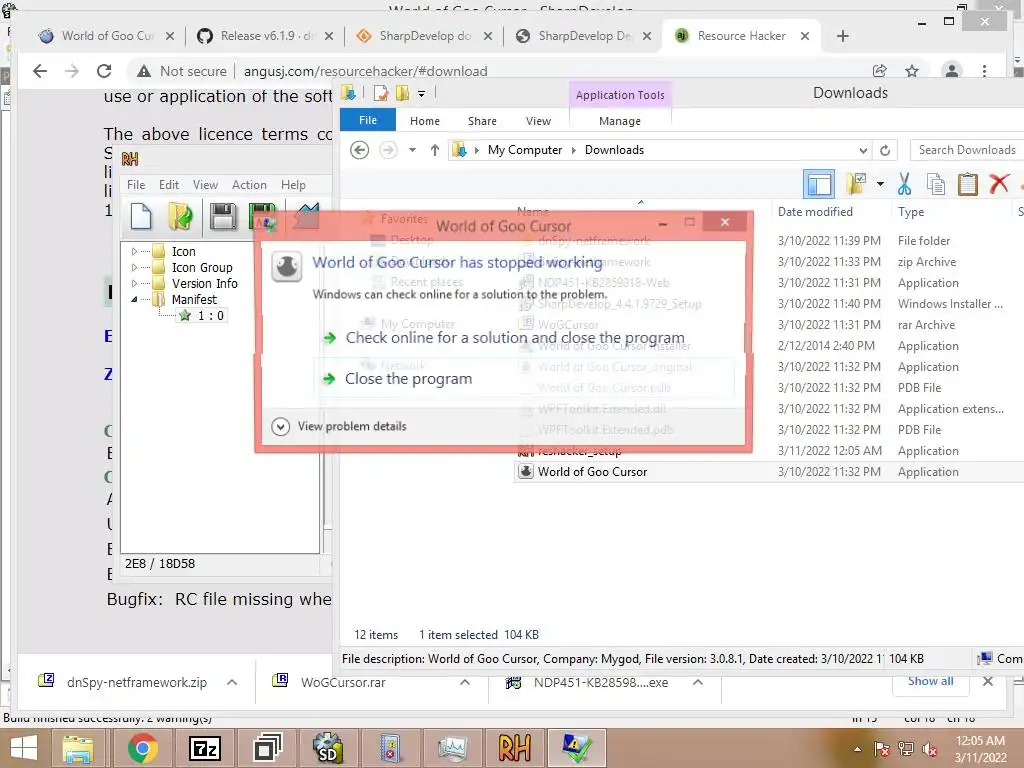Viewport: 1024px width, 768px height.
Task: Click the taskbar clock showing 12:05 AM
Action: click(x=980, y=749)
